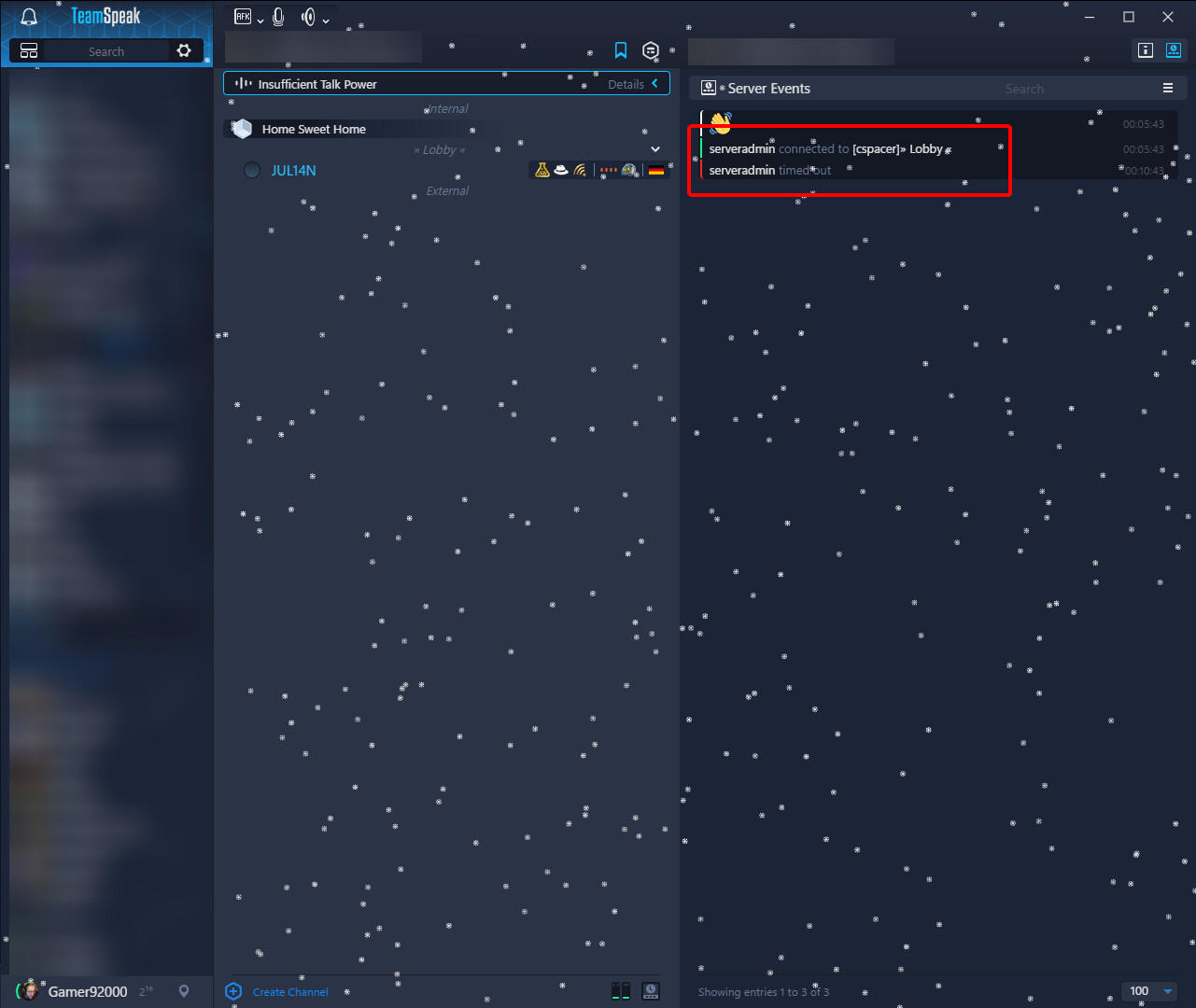This screenshot has height=1008, width=1196.
Task: Click the clock icon in the bottom bar
Action: (x=650, y=991)
